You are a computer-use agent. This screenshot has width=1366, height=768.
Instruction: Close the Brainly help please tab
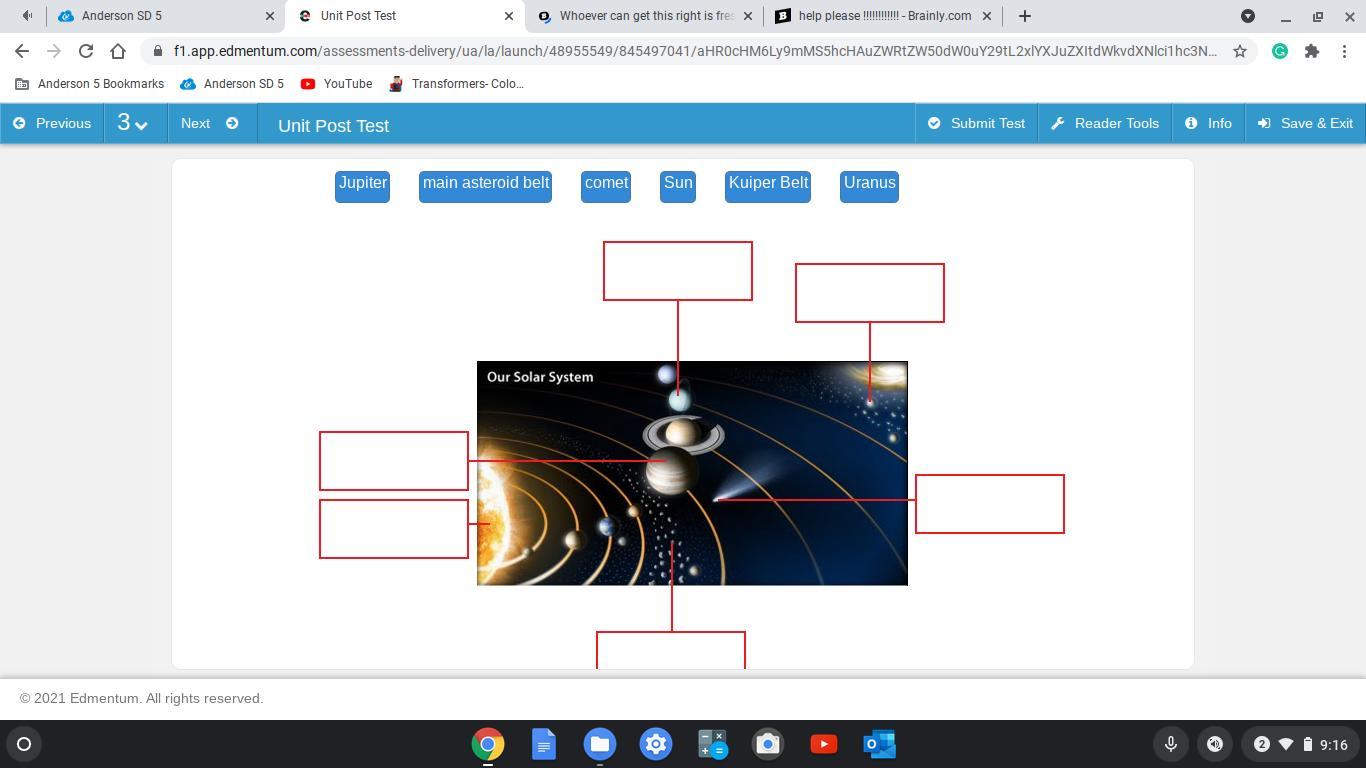987,16
